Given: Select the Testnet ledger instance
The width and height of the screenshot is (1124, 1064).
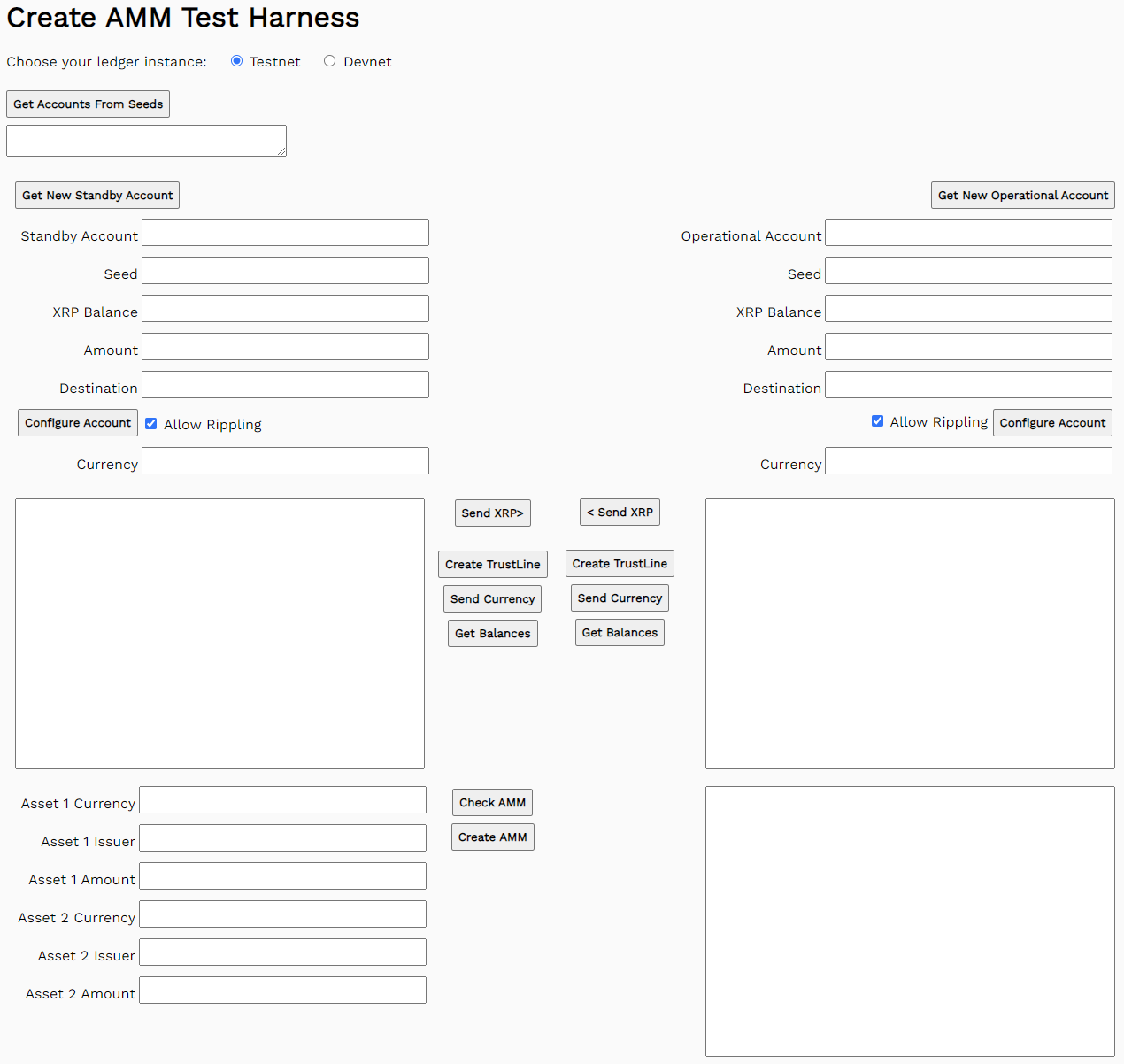Looking at the screenshot, I should click(236, 60).
